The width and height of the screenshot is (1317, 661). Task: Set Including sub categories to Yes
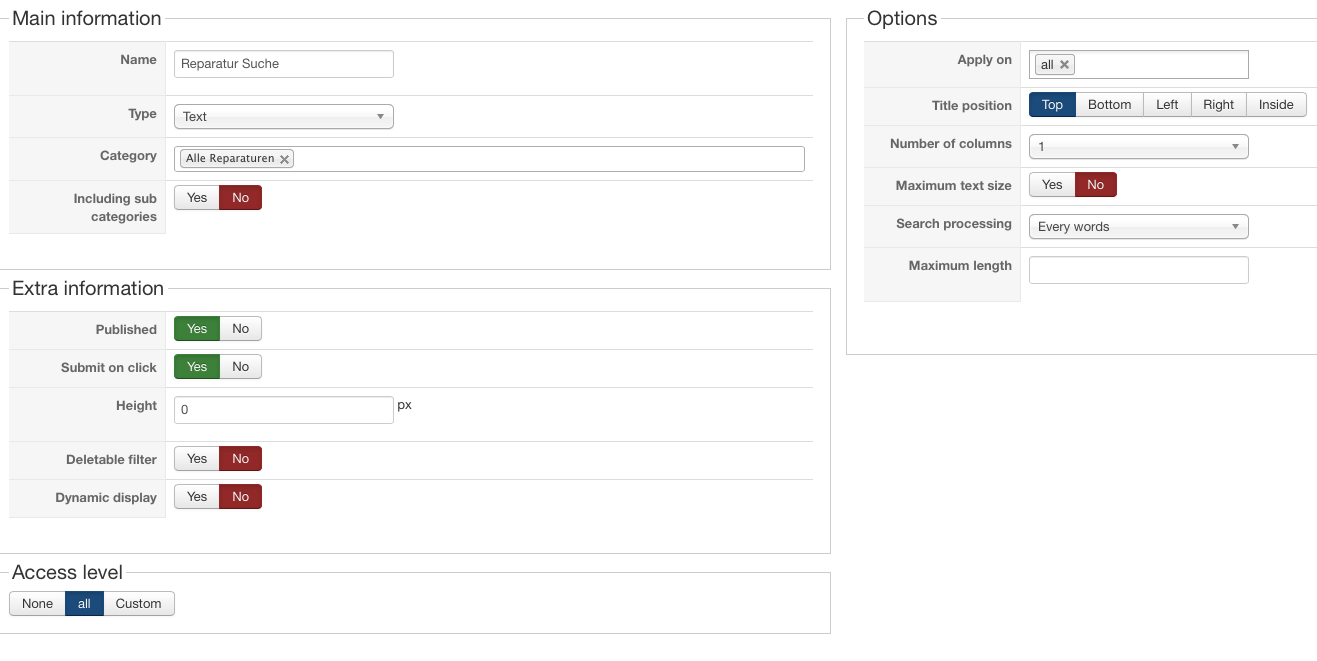coord(197,198)
